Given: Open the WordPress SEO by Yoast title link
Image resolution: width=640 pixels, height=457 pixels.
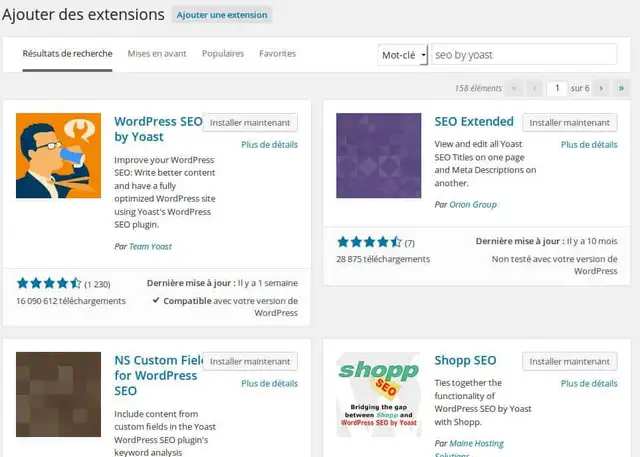Looking at the screenshot, I should click(158, 129).
